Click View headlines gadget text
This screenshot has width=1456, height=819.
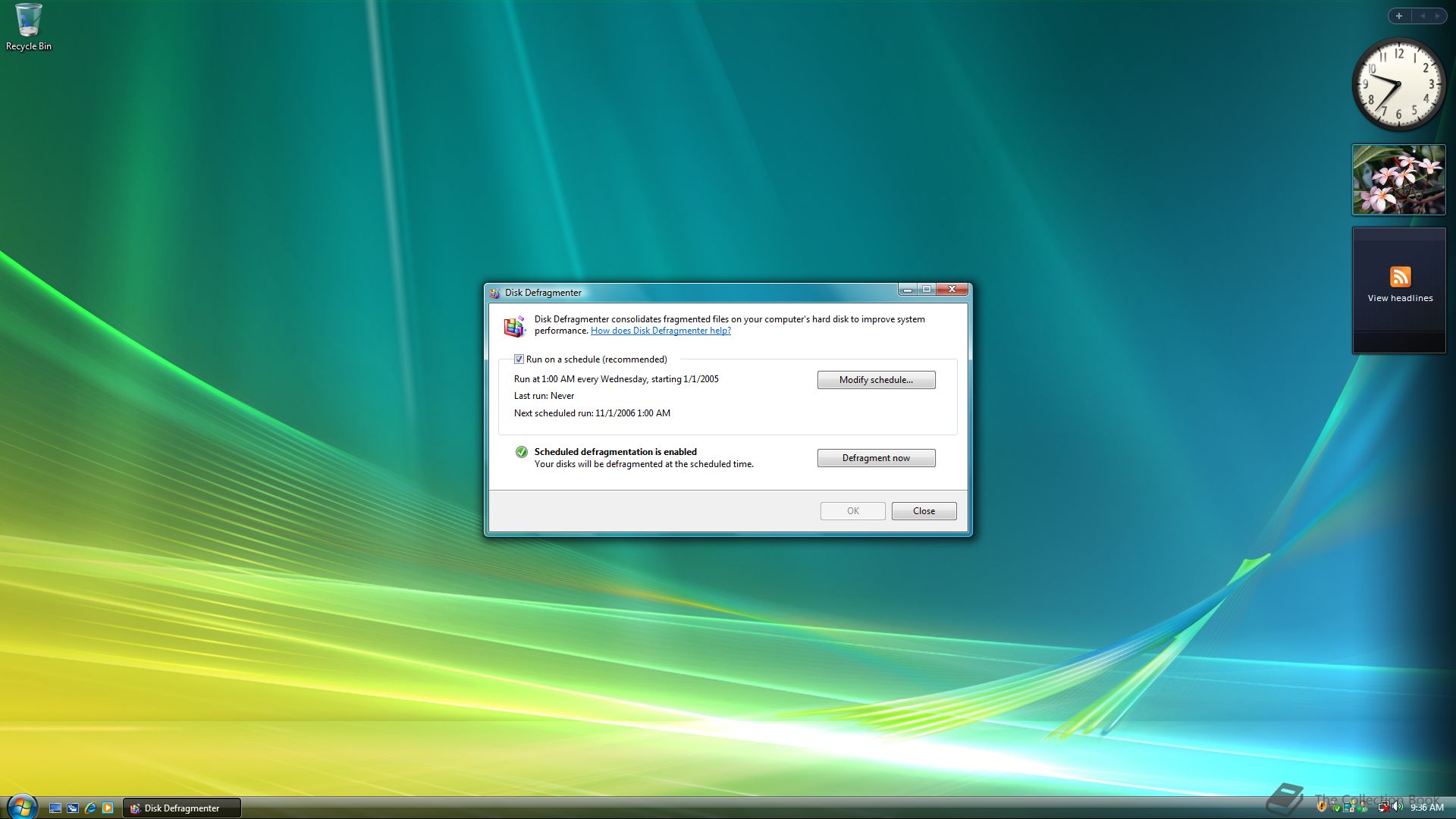(x=1400, y=298)
